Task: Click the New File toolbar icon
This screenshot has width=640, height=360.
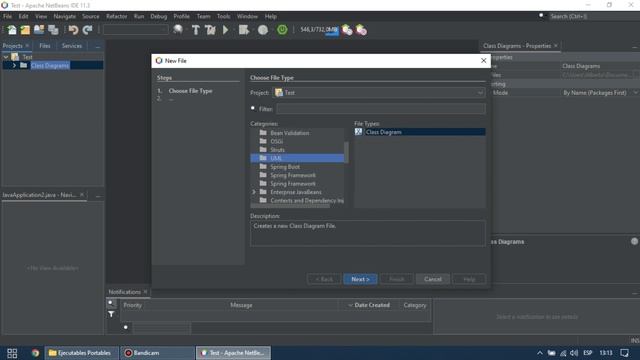Action: pyautogui.click(x=12, y=30)
